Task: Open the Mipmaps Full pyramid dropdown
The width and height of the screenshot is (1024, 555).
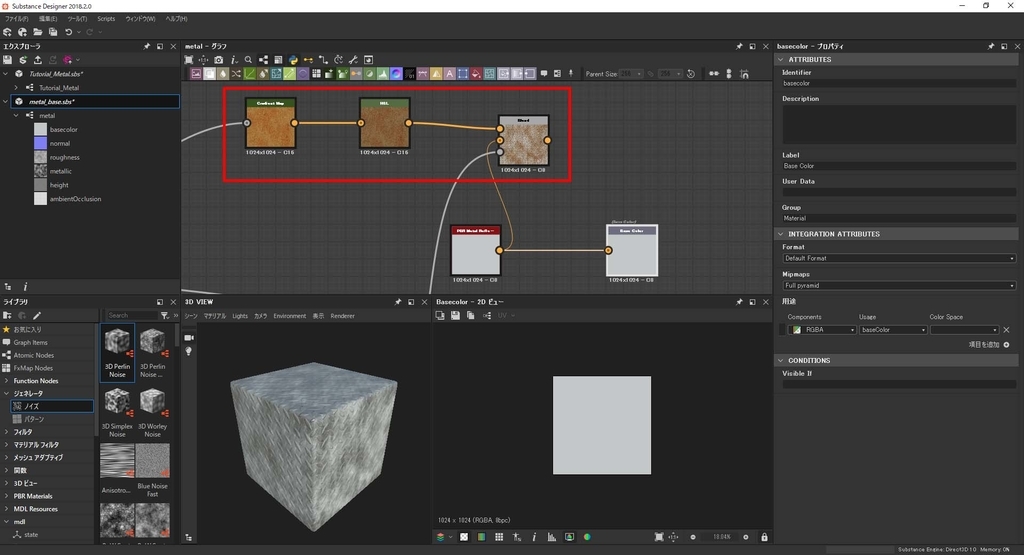Action: click(x=898, y=285)
